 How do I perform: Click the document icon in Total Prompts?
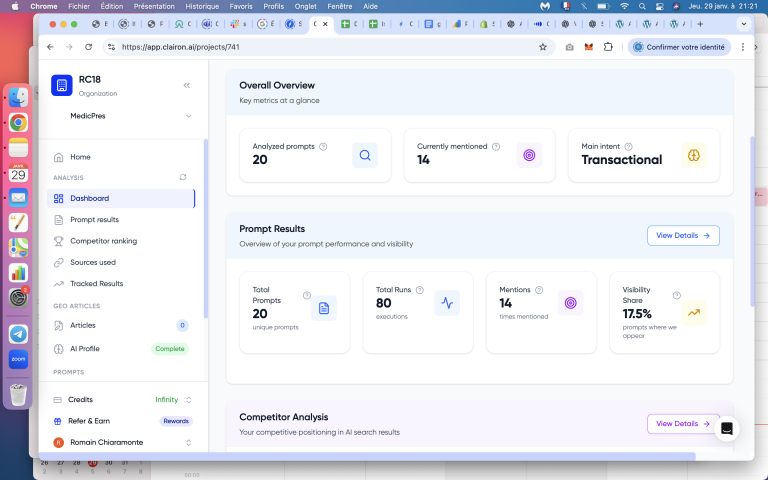click(323, 308)
